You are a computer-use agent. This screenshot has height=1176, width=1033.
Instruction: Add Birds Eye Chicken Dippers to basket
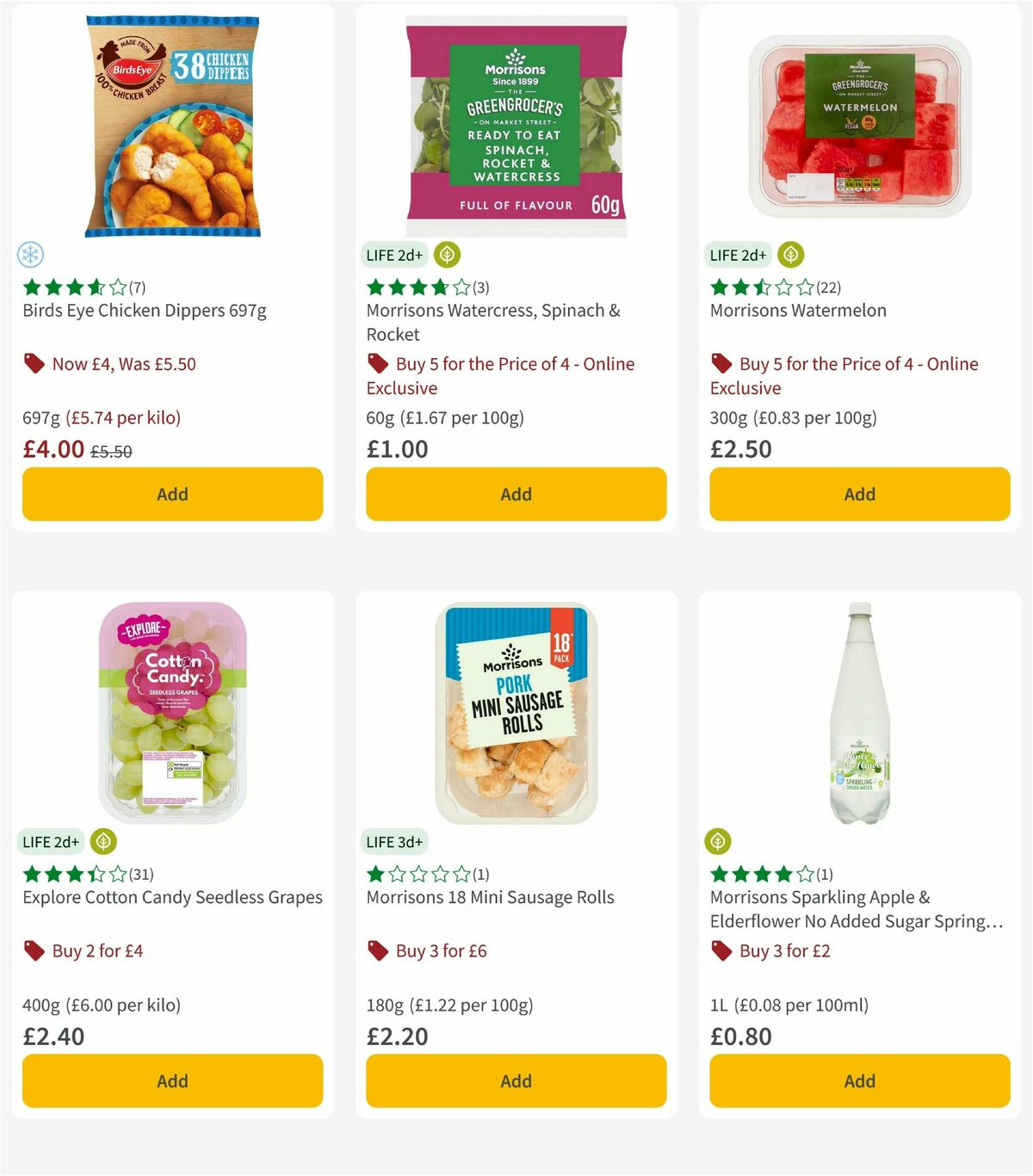point(172,494)
